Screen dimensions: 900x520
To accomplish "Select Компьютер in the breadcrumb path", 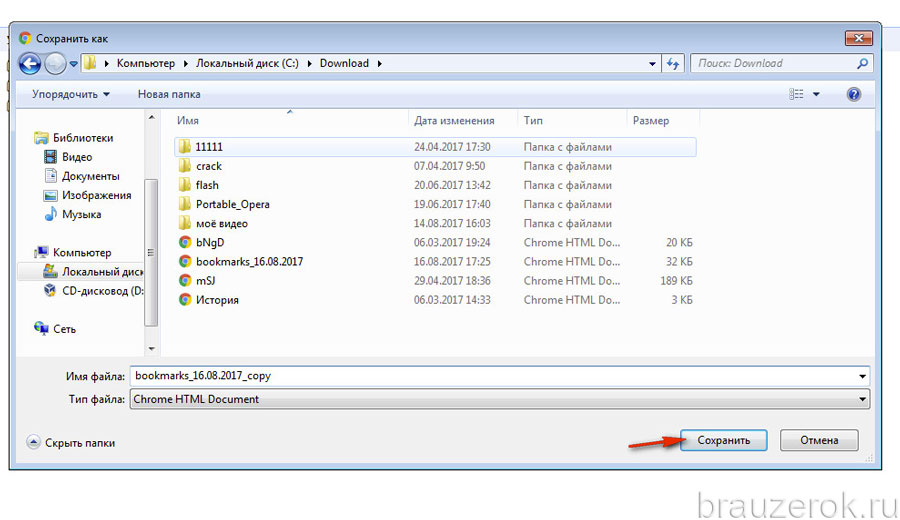I will (x=146, y=64).
